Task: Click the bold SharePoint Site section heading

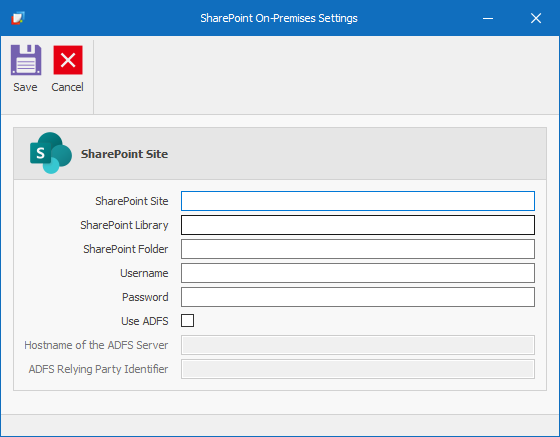Action: [x=124, y=154]
